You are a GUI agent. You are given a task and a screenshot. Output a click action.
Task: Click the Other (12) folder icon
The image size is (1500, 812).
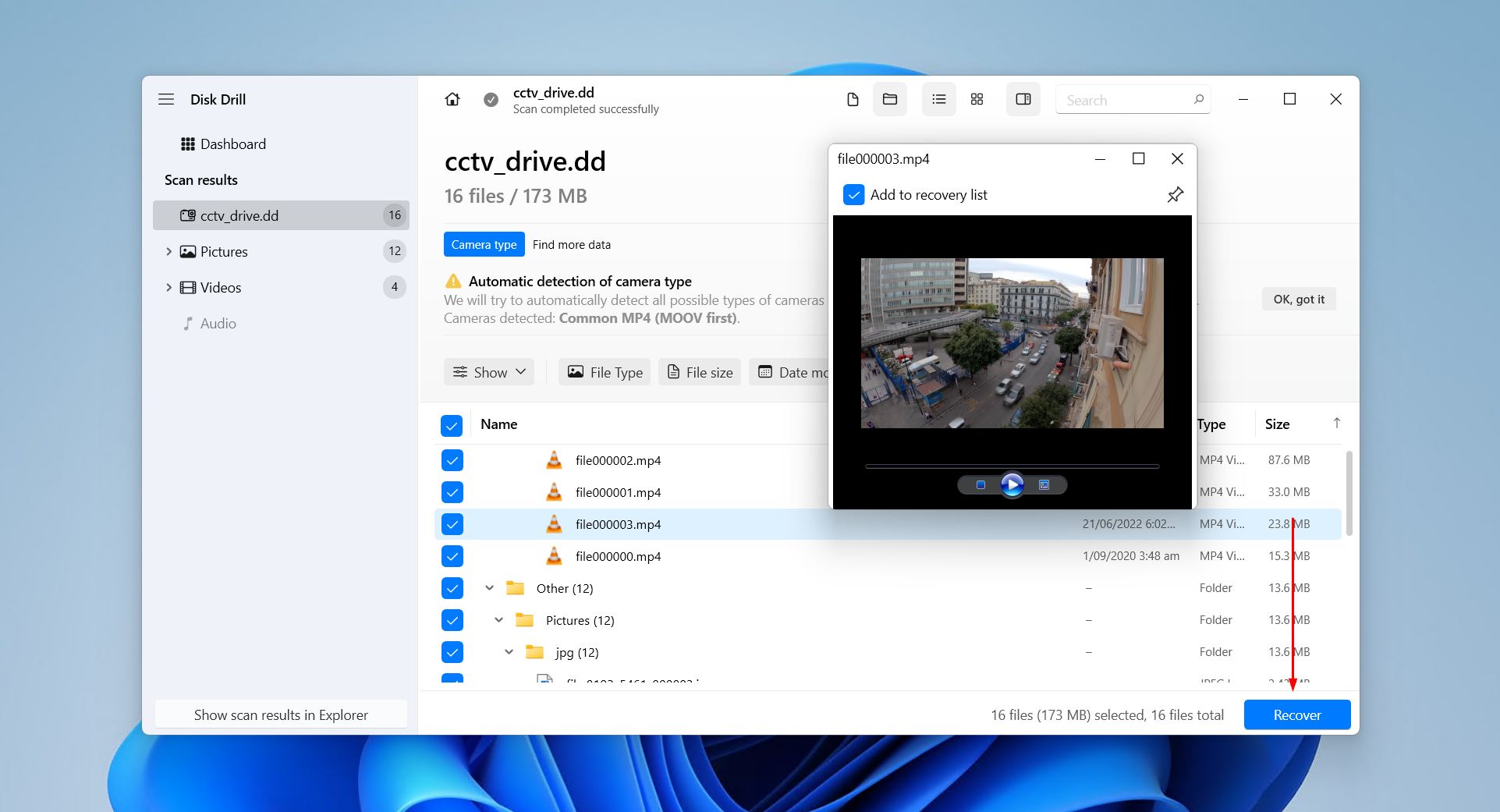point(515,588)
